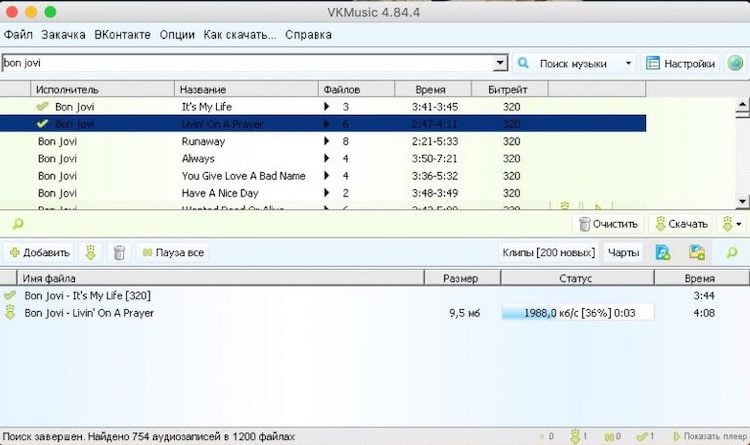
Task: Click status bar paused count icon
Action: [609, 436]
